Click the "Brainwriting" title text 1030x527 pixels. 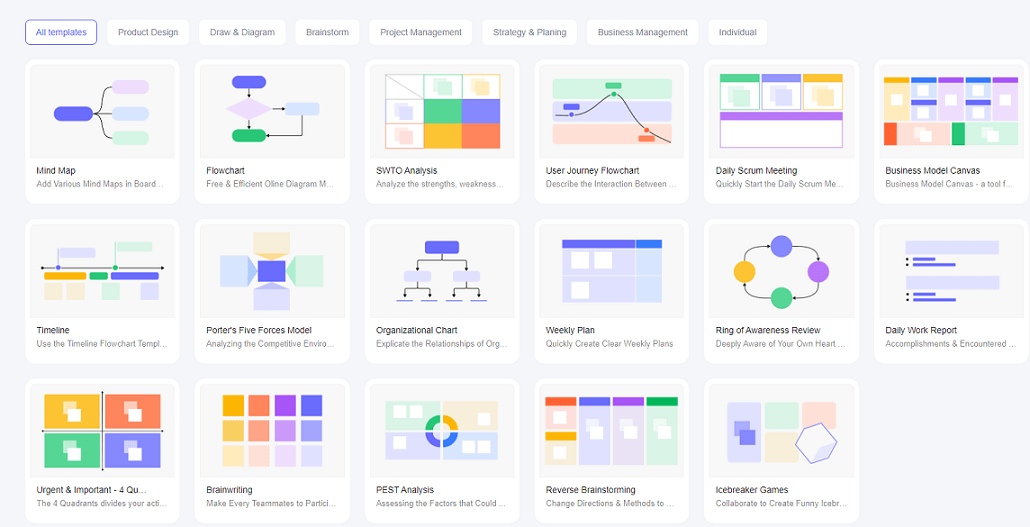coord(229,490)
